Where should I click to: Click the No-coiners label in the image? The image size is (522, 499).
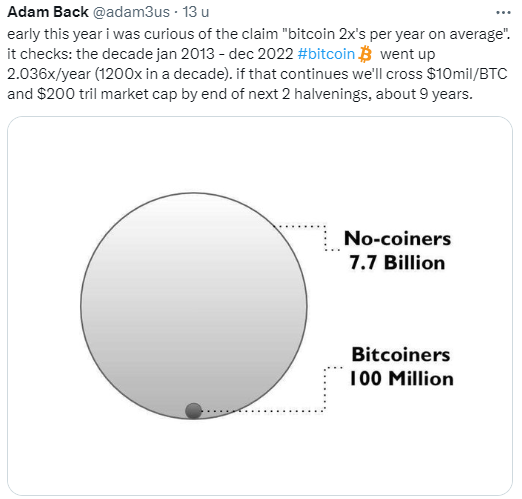pyautogui.click(x=397, y=239)
